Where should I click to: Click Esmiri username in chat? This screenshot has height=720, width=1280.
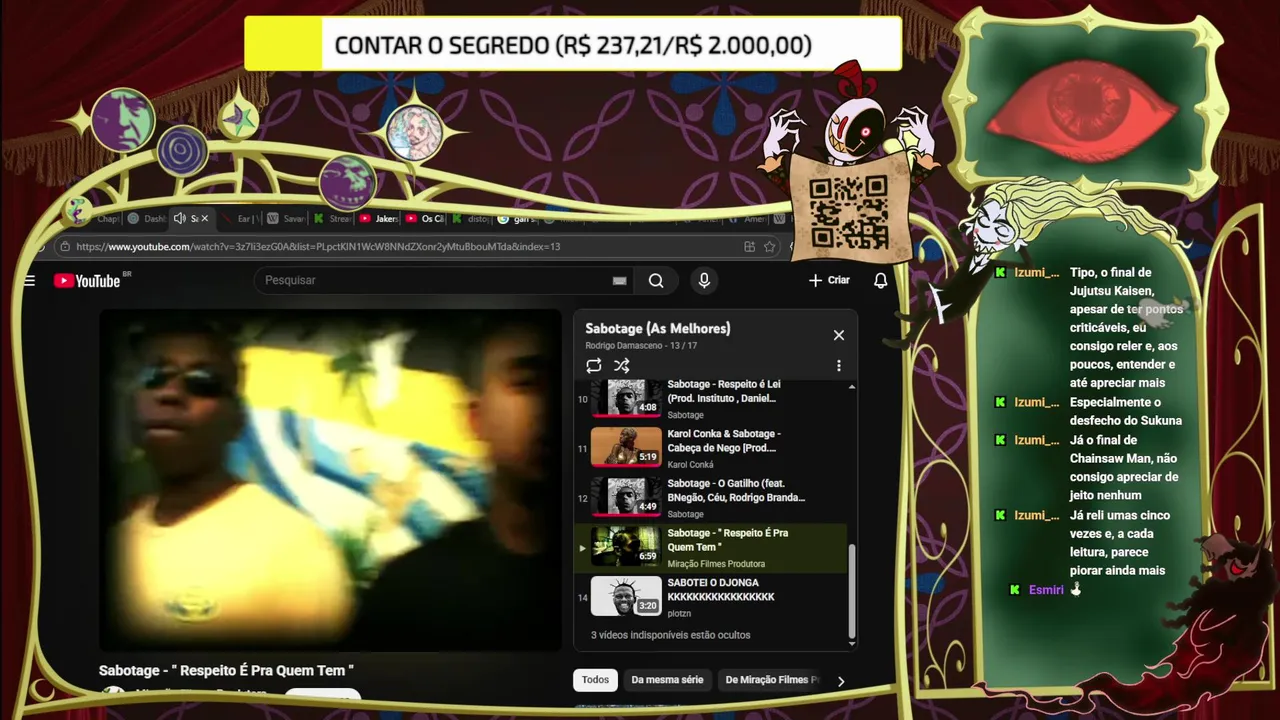(x=1046, y=590)
